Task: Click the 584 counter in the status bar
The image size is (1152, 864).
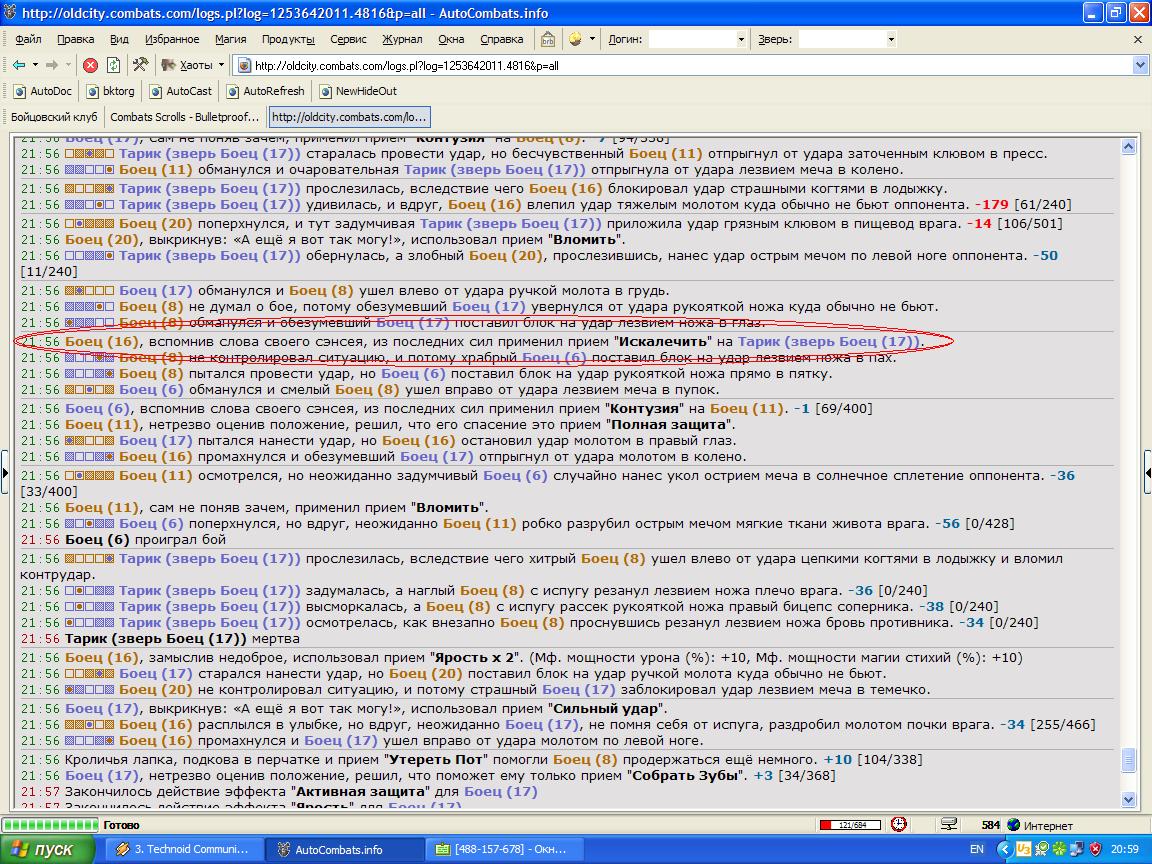Action: tap(991, 825)
